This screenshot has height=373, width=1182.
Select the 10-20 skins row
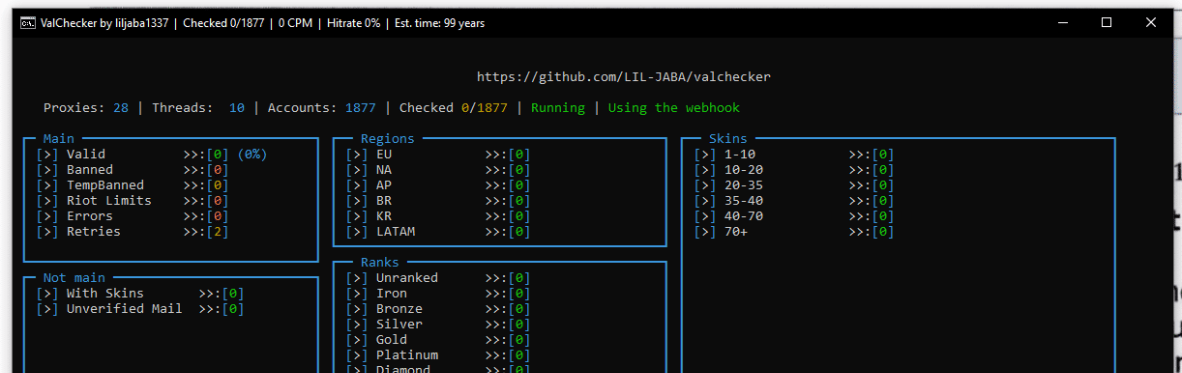point(794,170)
